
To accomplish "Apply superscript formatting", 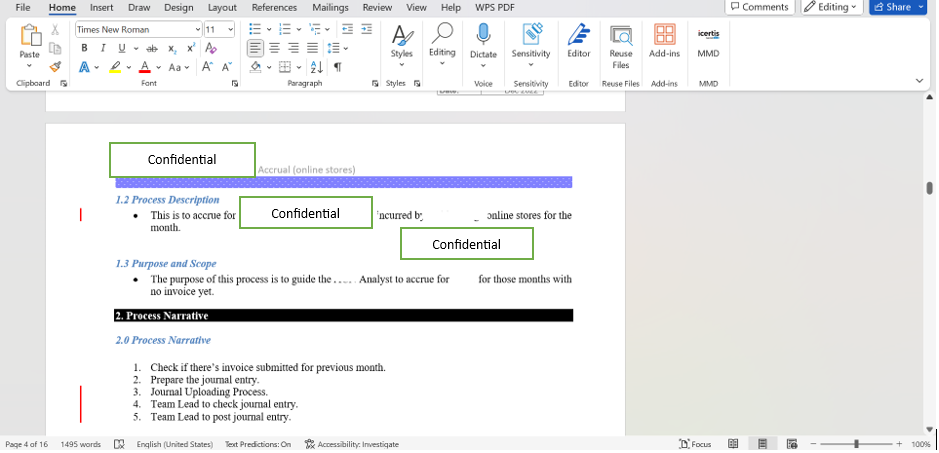I will click(191, 48).
